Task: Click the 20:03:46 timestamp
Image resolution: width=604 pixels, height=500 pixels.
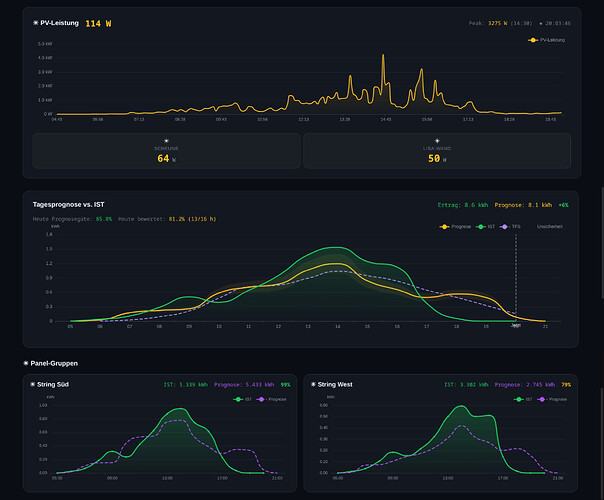Action: [x=558, y=23]
